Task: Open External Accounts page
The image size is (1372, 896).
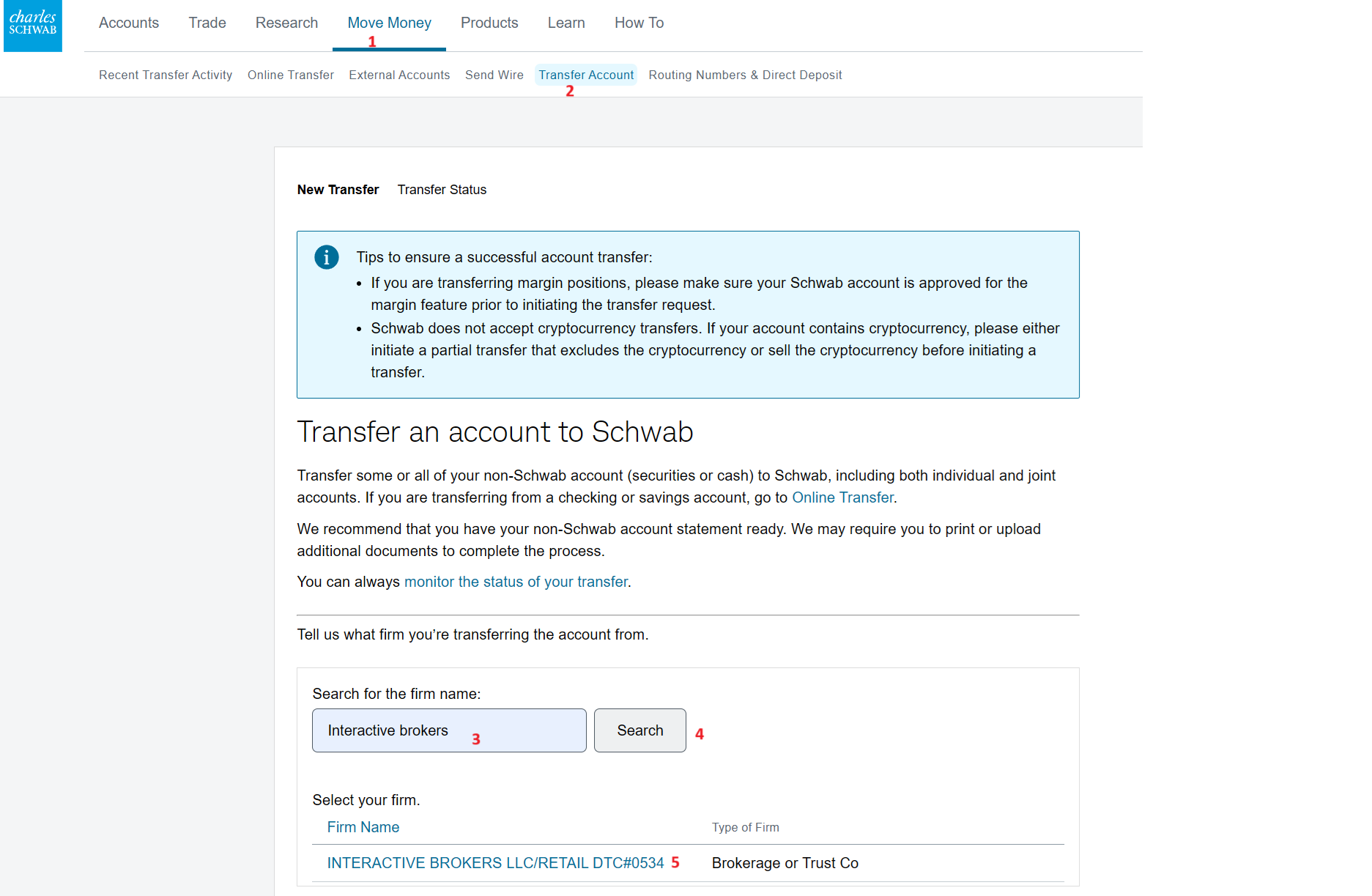Action: tap(399, 75)
